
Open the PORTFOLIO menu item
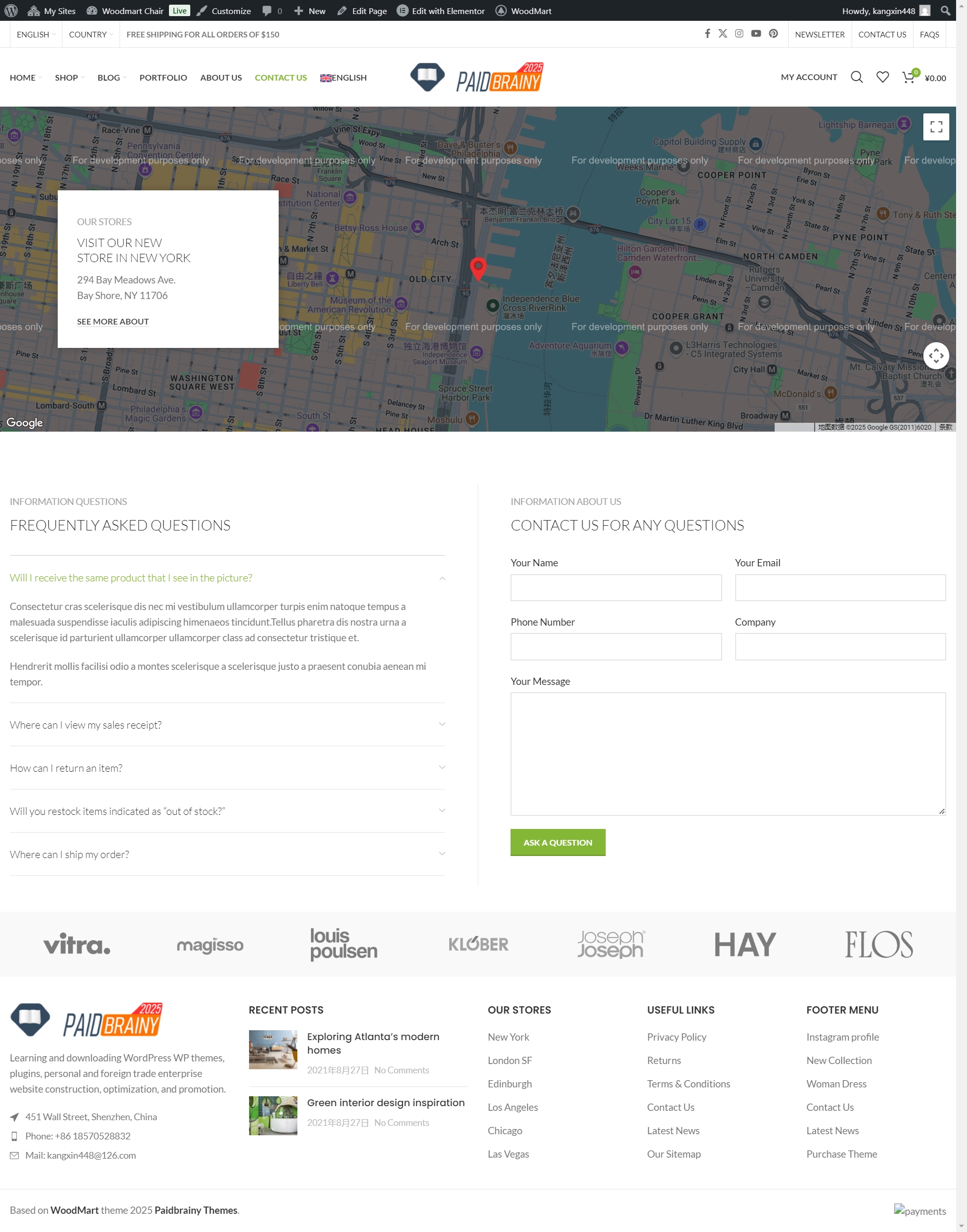point(163,77)
